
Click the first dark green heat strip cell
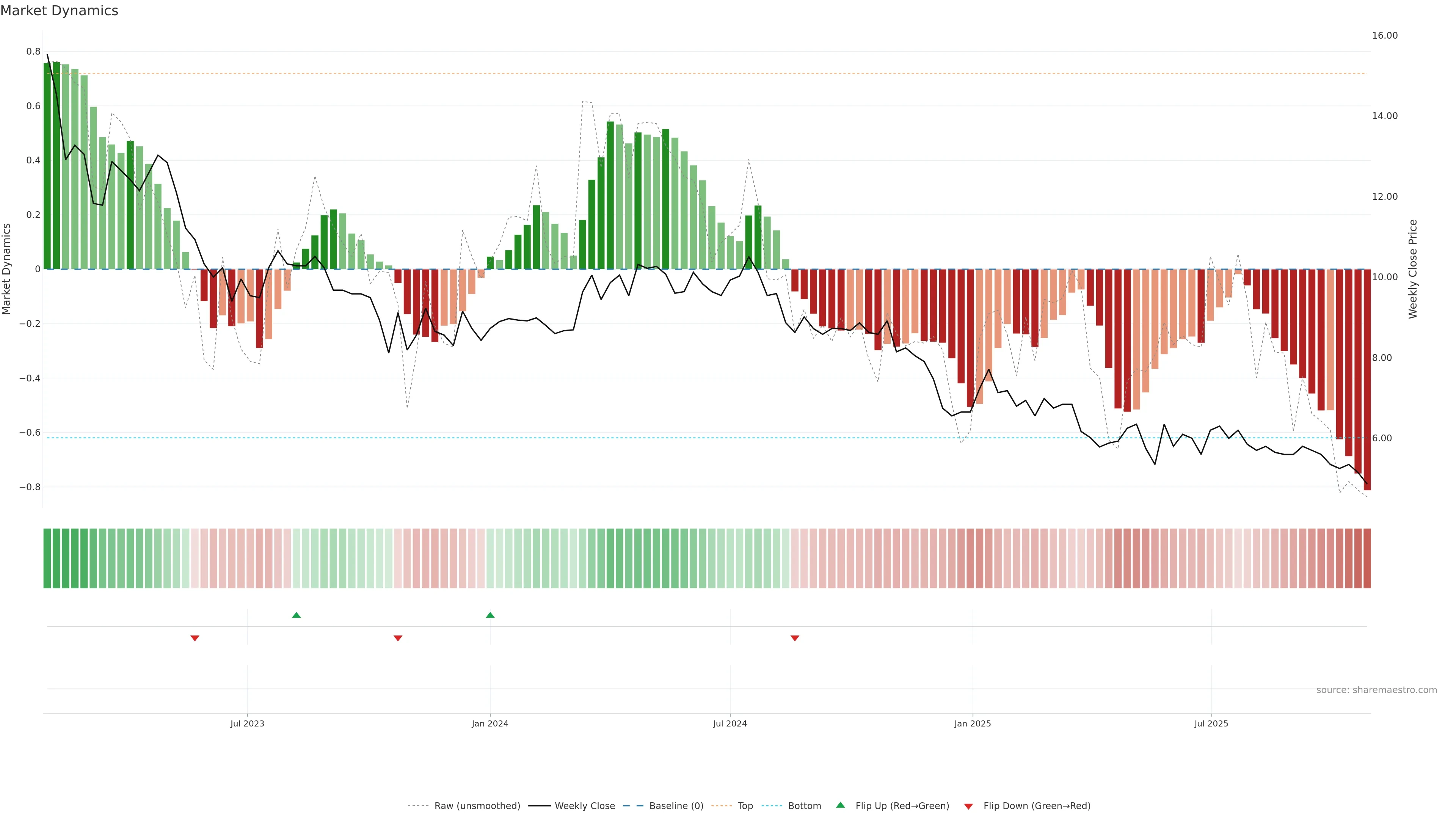coord(47,559)
